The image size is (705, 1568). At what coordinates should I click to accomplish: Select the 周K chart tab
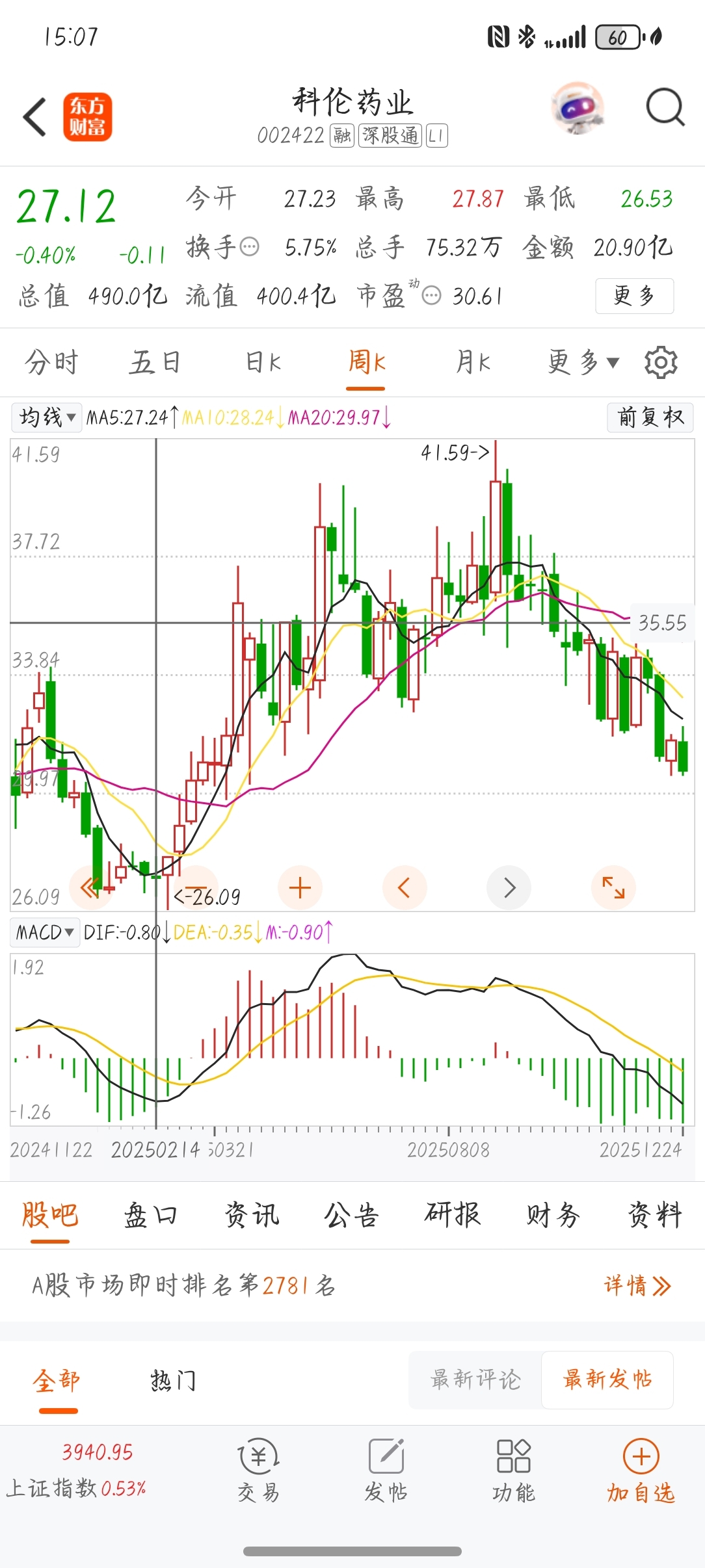tap(366, 362)
